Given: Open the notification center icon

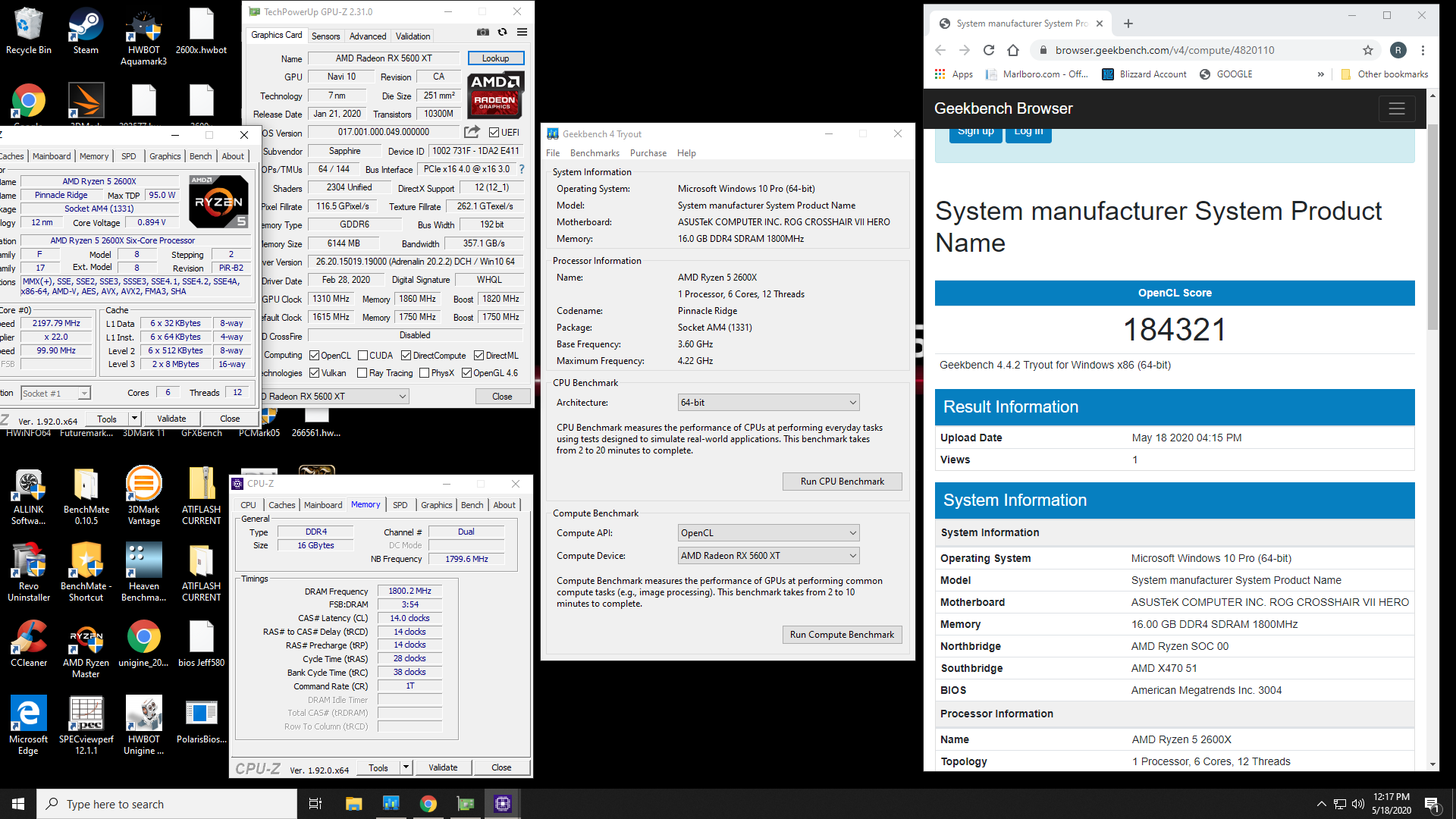Looking at the screenshot, I should coord(1432,805).
